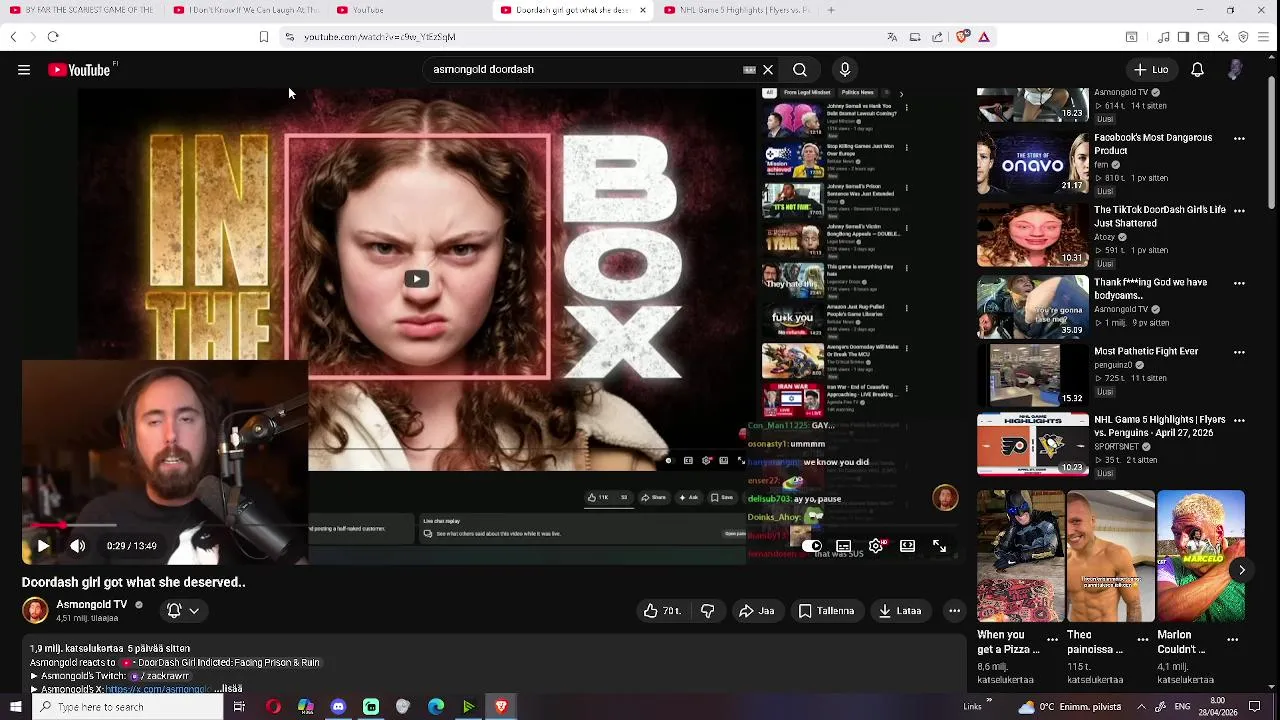Expand subscription notification bell dropdown
Screen dimensions: 1280x720
tap(184, 610)
